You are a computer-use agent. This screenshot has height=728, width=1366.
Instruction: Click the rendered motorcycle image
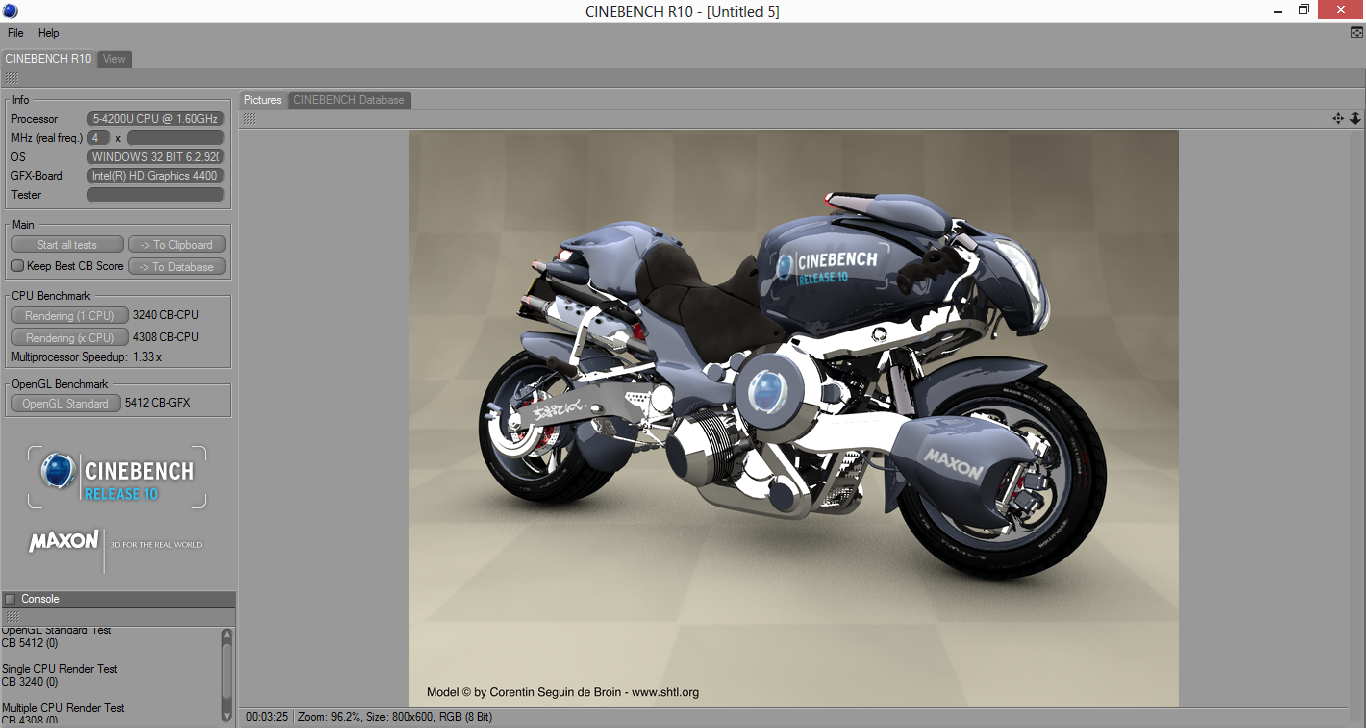[x=794, y=418]
